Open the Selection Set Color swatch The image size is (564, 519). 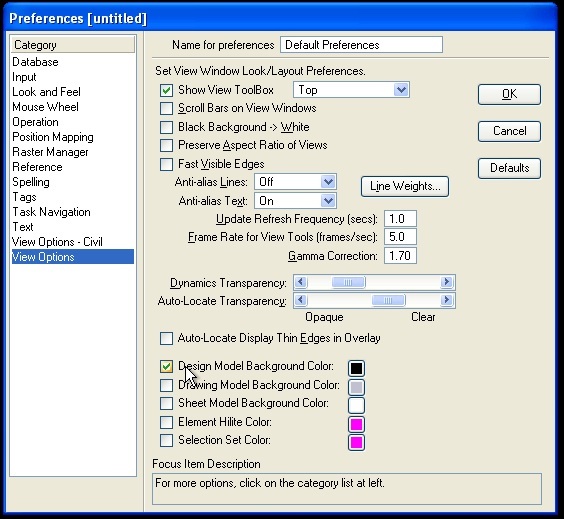click(356, 442)
